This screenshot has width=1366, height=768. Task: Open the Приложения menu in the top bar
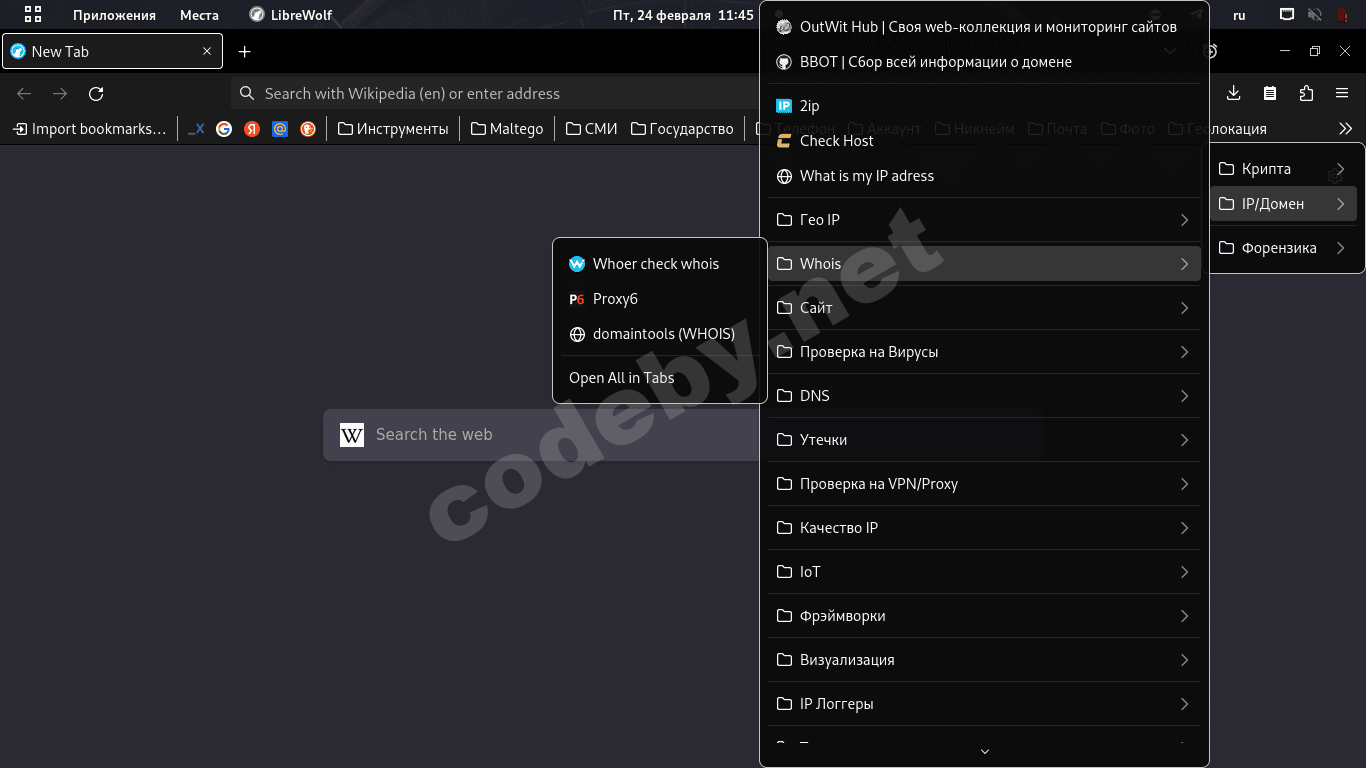114,15
